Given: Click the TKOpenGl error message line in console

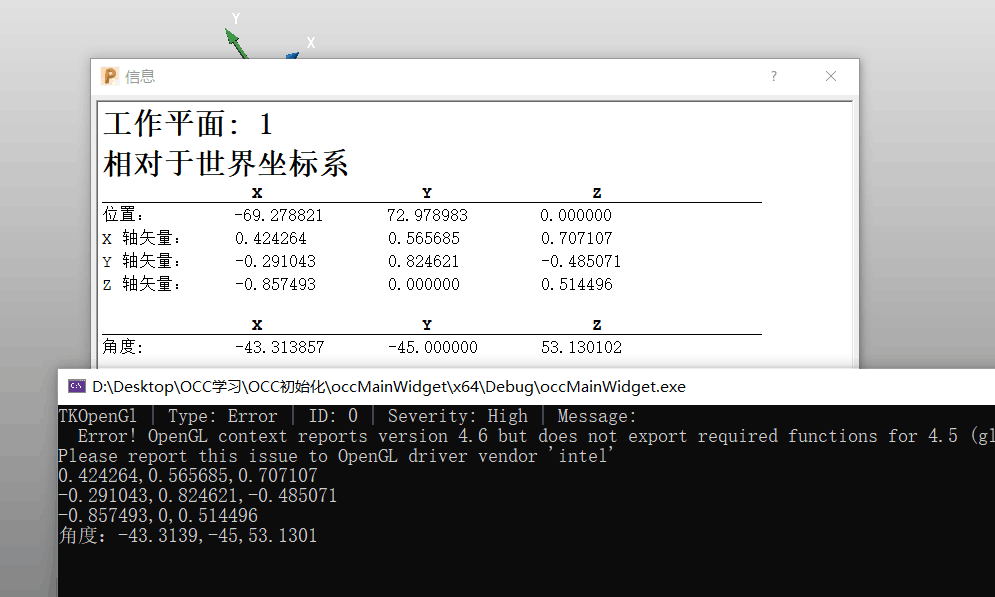Looking at the screenshot, I should coord(340,415).
